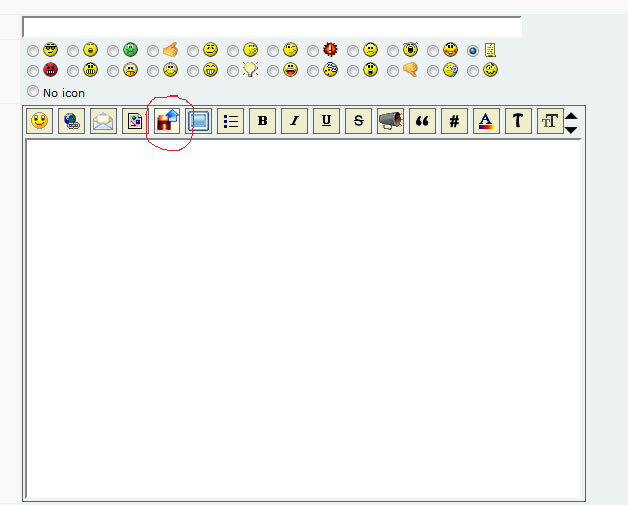This screenshot has height=505, width=628.
Task: Insert an email link with the envelope icon
Action: (x=103, y=121)
